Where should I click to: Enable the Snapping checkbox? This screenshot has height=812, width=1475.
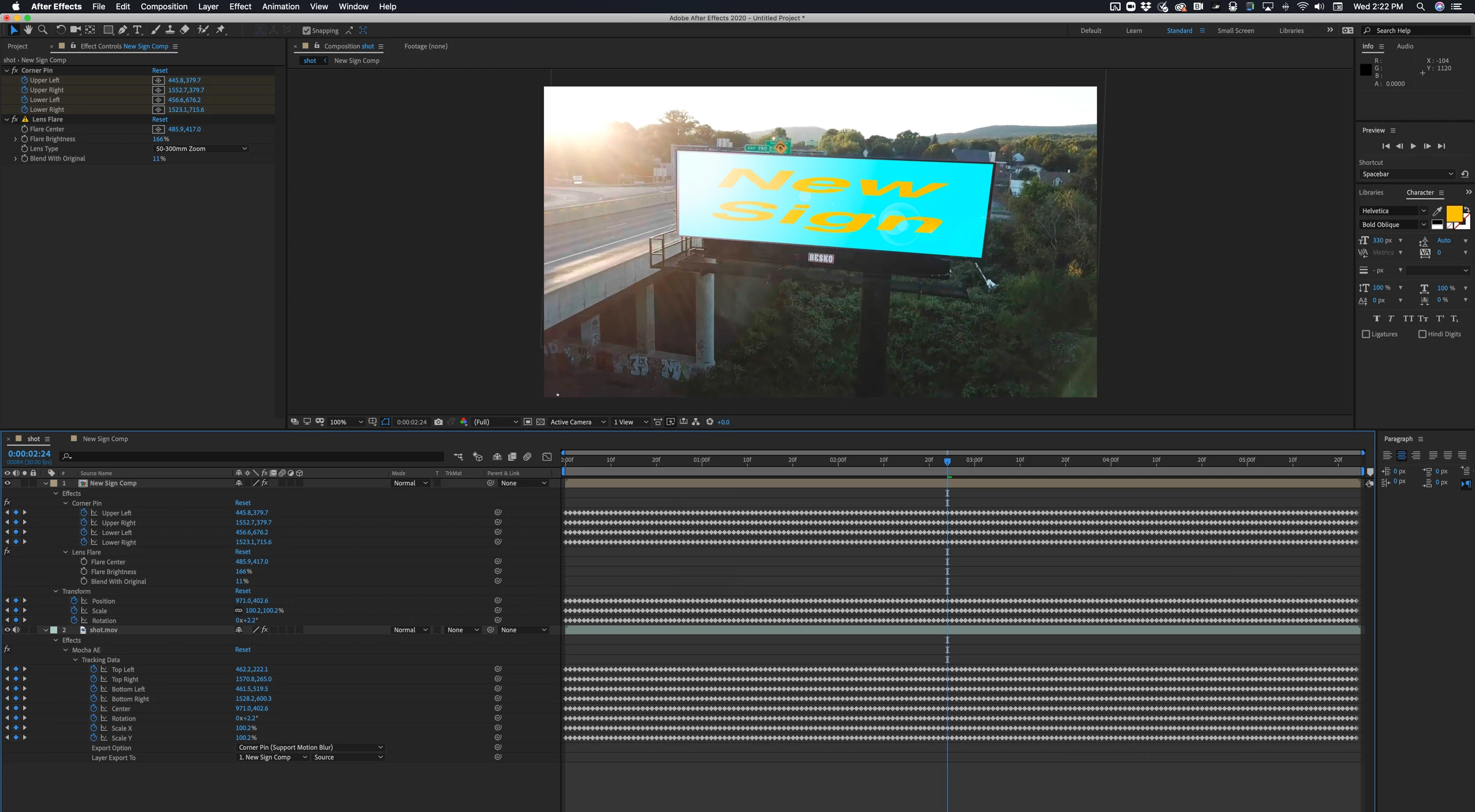[x=307, y=31]
